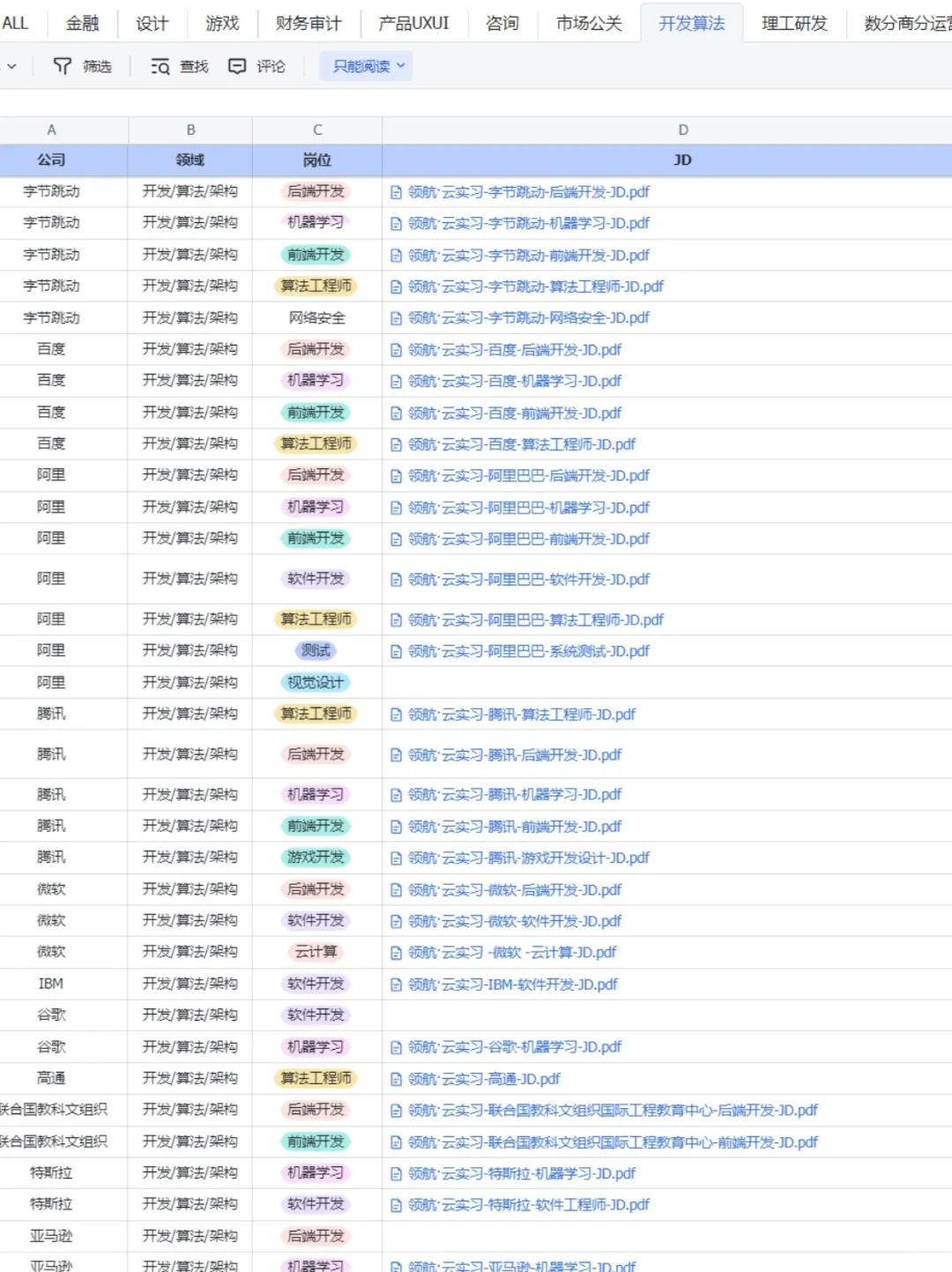Switch to the 产品UXUI tab
The height and width of the screenshot is (1272, 952).
tap(413, 23)
